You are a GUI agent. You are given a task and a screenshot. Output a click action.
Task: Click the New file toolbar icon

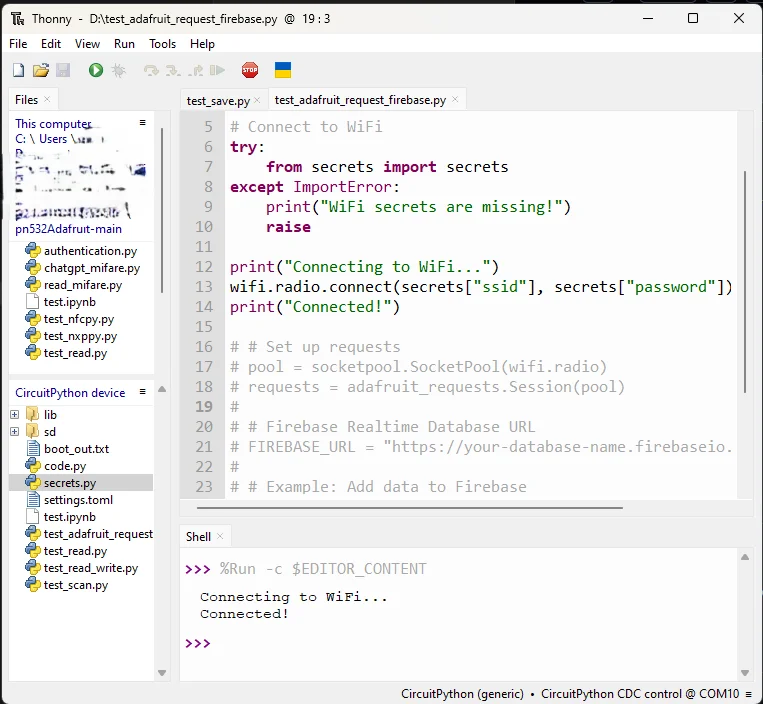coord(18,71)
